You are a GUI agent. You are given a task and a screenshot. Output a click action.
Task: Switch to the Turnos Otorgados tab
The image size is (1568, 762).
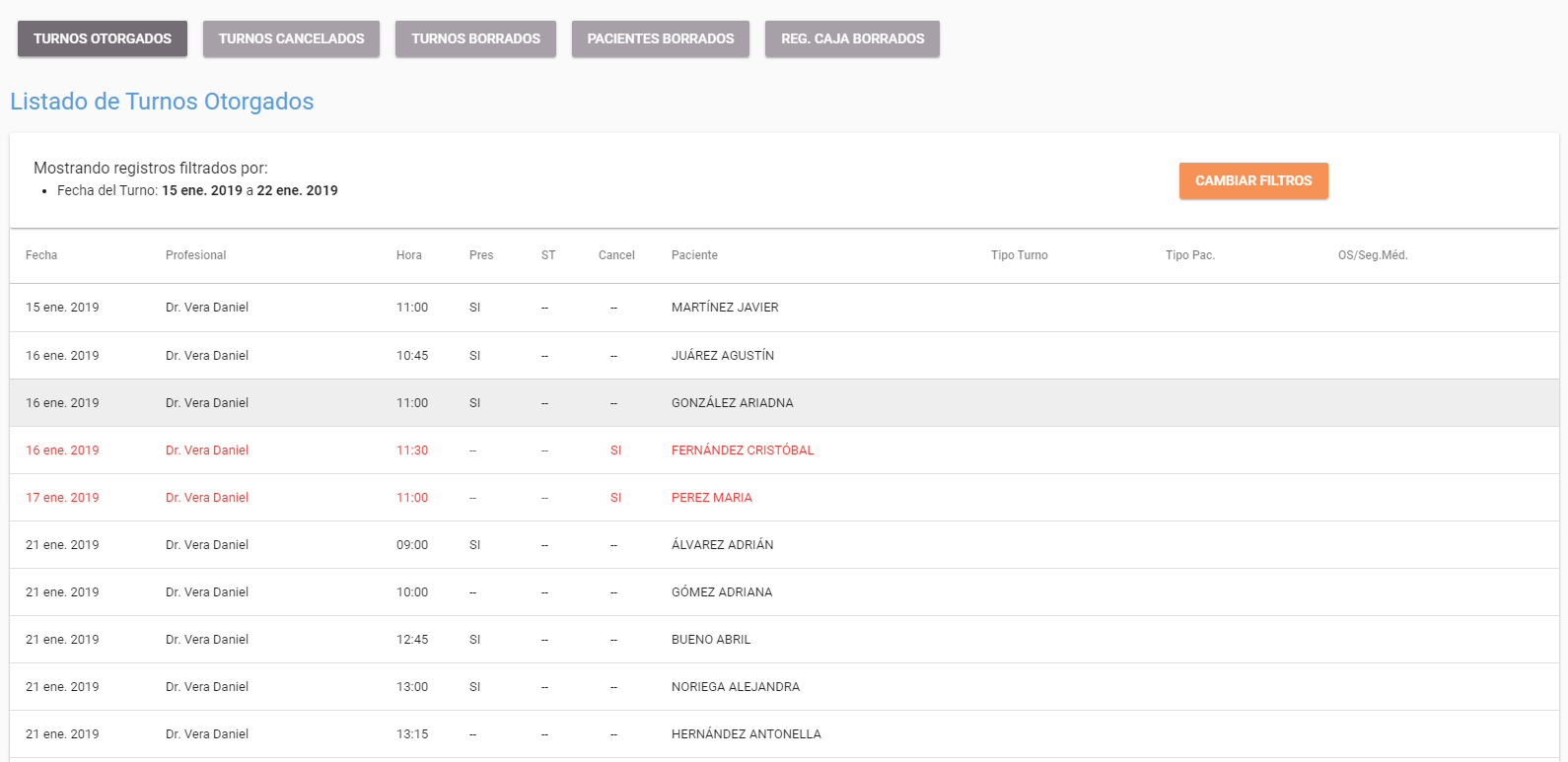point(103,38)
